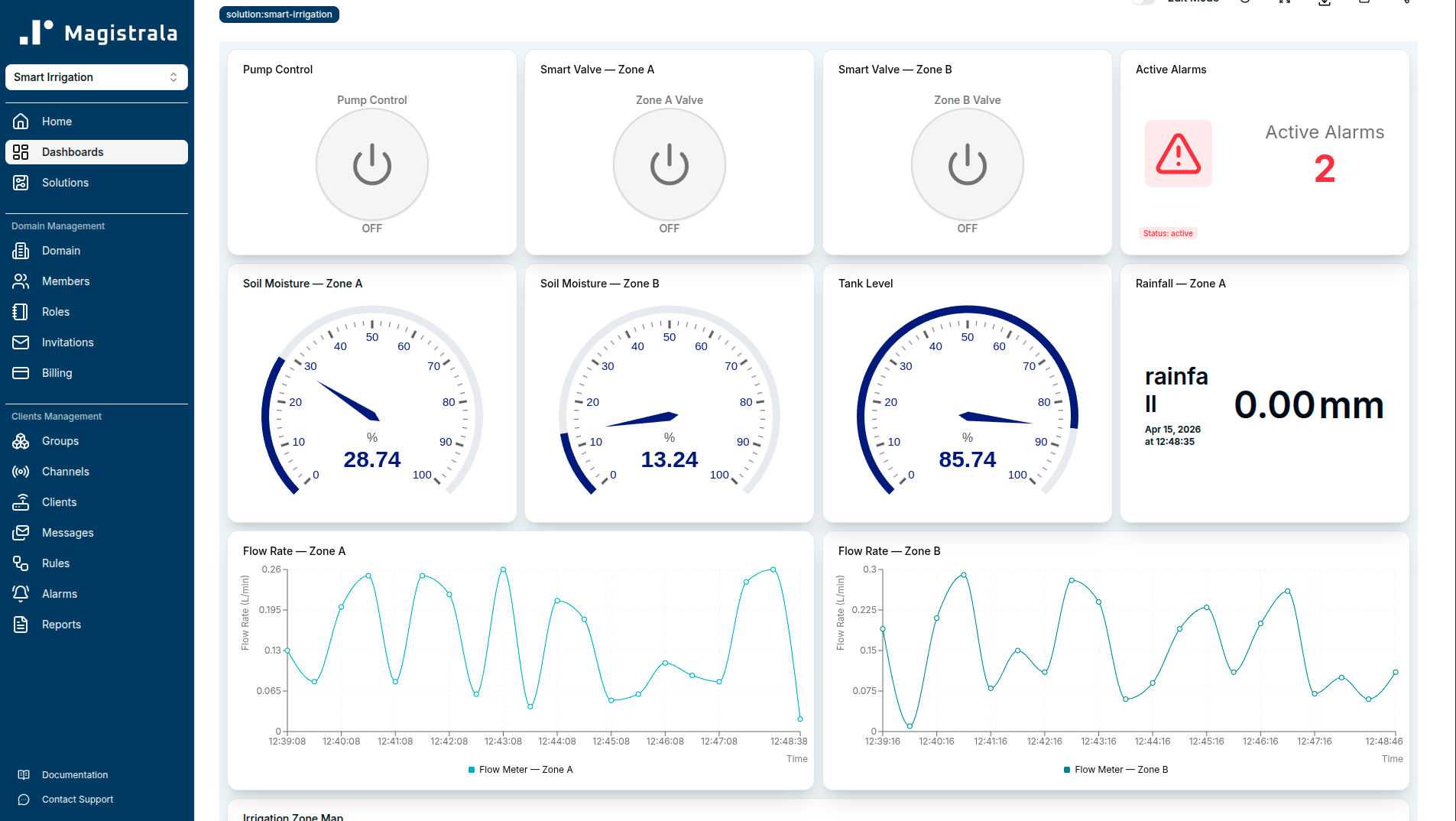
Task: Click the Channels broadcast icon
Action: pyautogui.click(x=21, y=472)
